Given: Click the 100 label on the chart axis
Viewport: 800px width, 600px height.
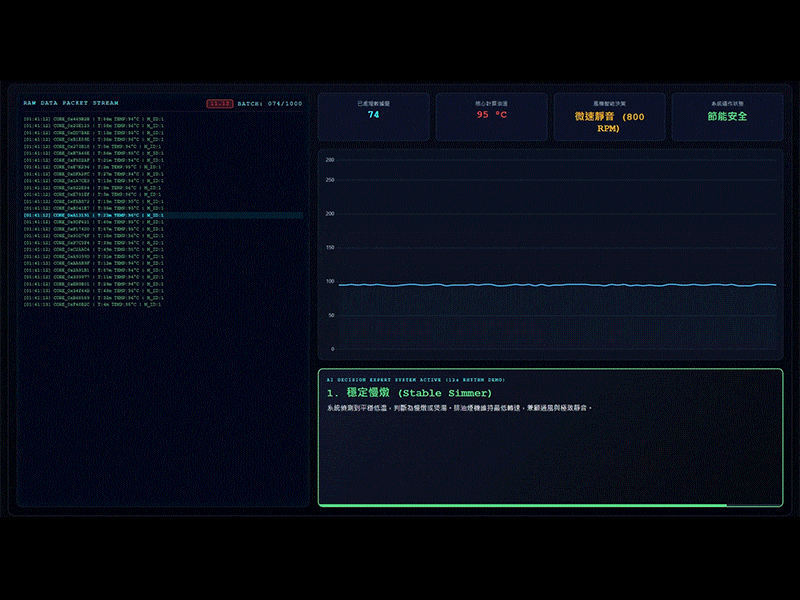Looking at the screenshot, I should pos(330,281).
